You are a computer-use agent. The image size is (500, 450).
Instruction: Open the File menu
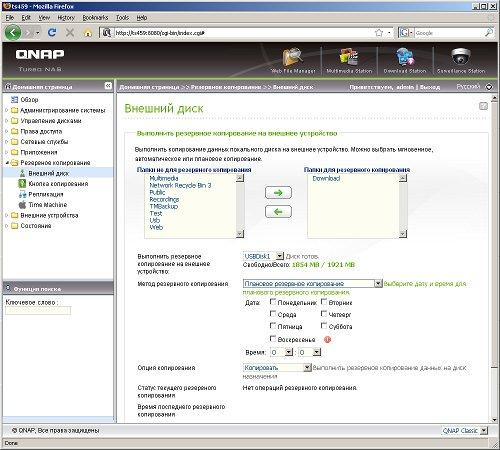pos(10,18)
